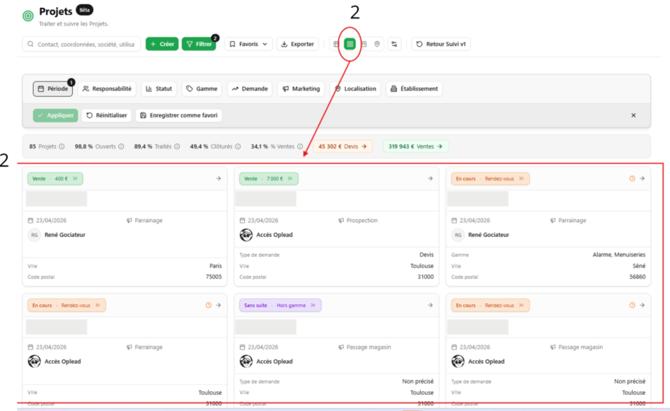Click En cours badge on Parrainage Toulouse card

click(67, 305)
